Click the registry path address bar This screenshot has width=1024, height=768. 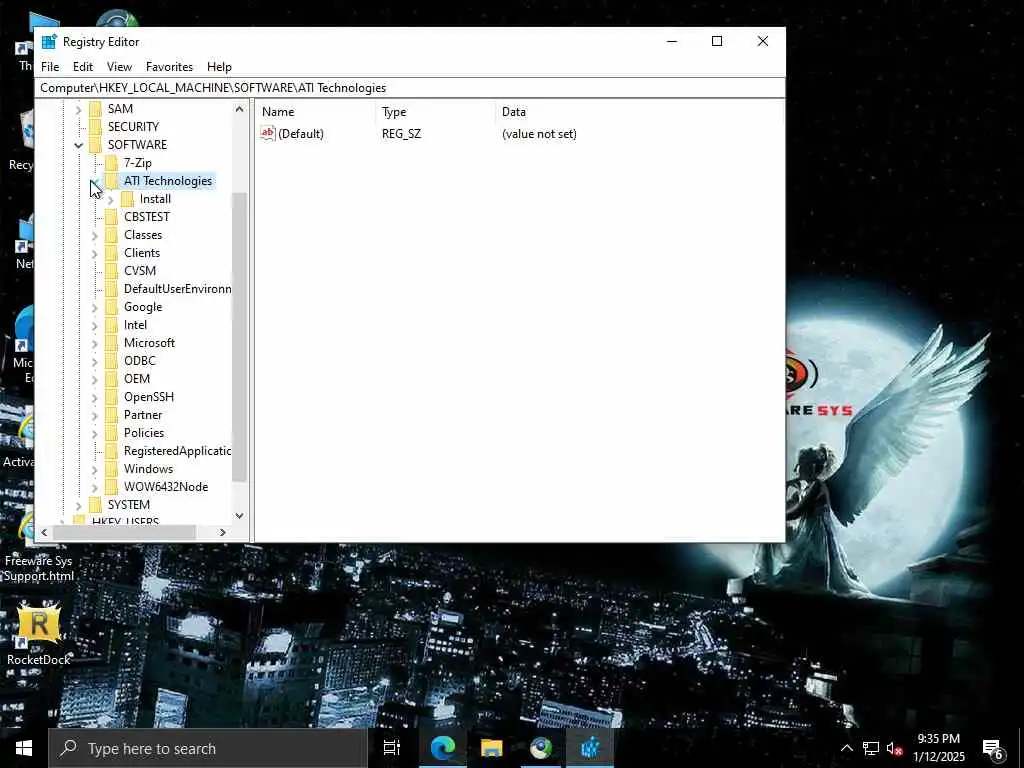coord(410,88)
